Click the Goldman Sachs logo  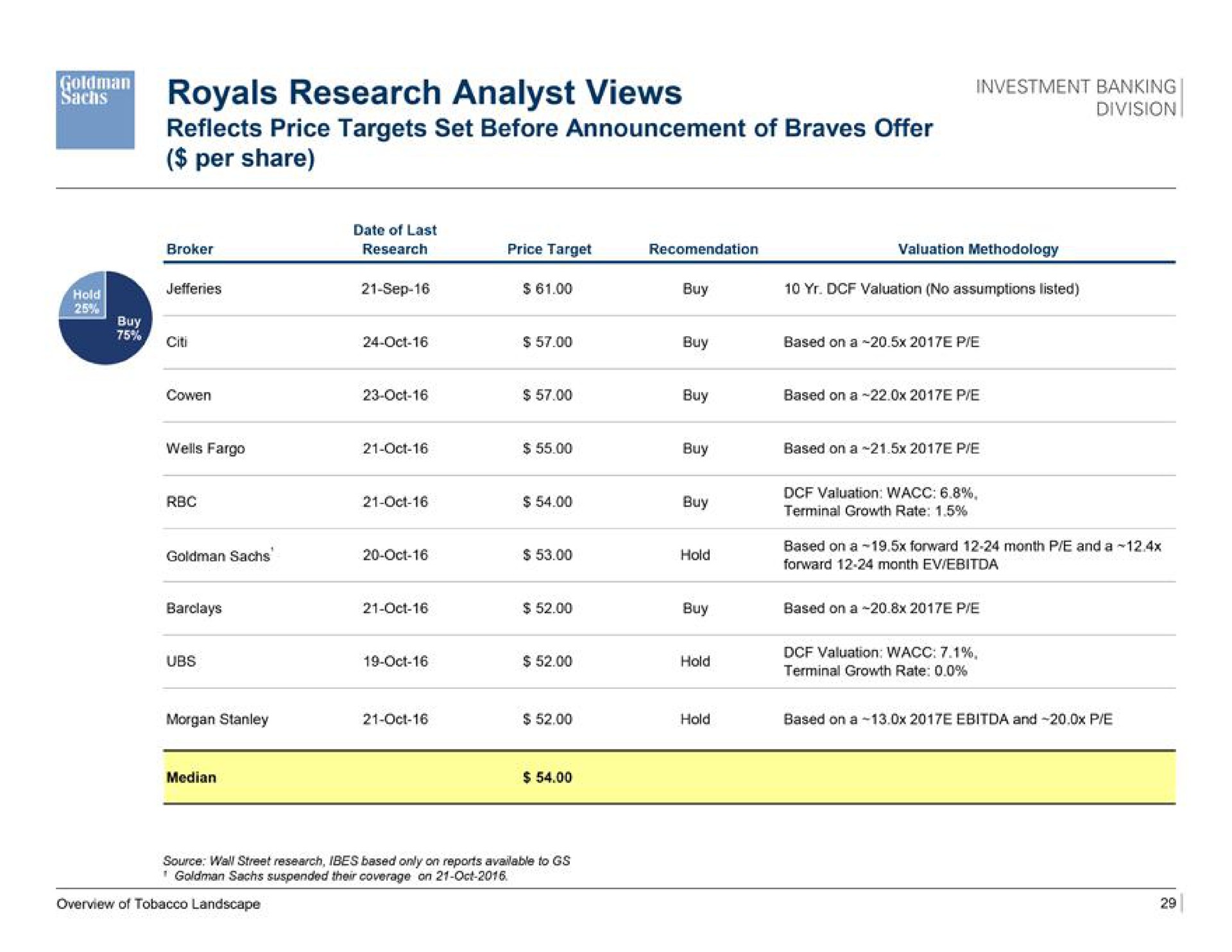pos(95,110)
